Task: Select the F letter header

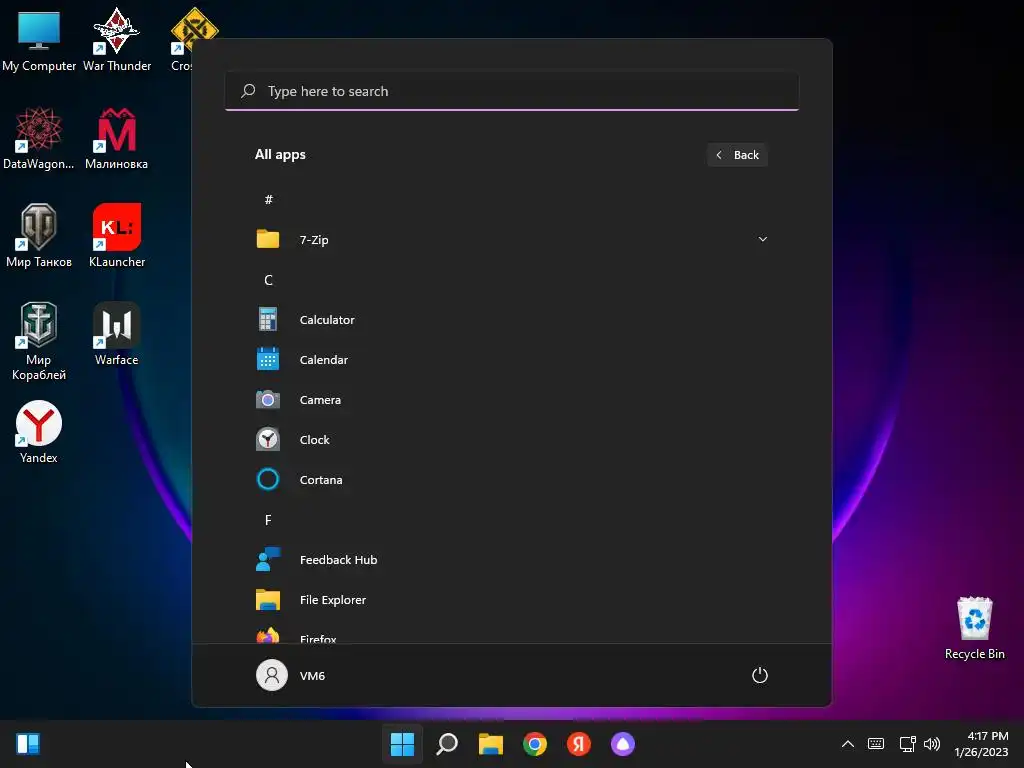Action: (x=268, y=520)
